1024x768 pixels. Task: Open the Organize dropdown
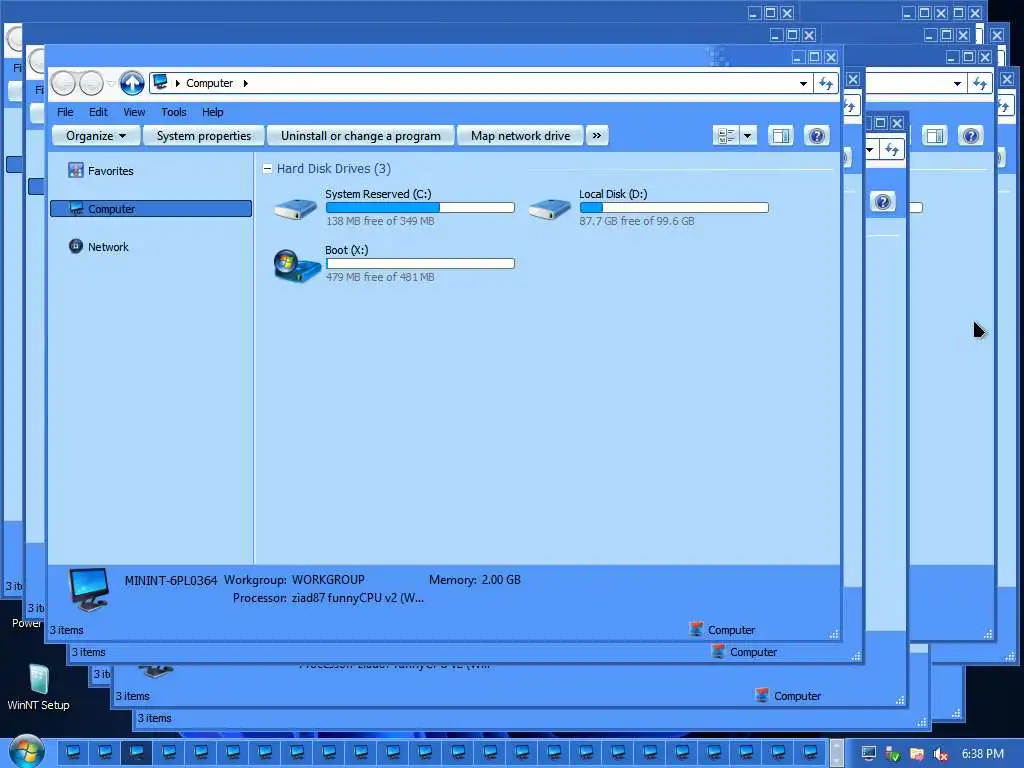[96, 136]
